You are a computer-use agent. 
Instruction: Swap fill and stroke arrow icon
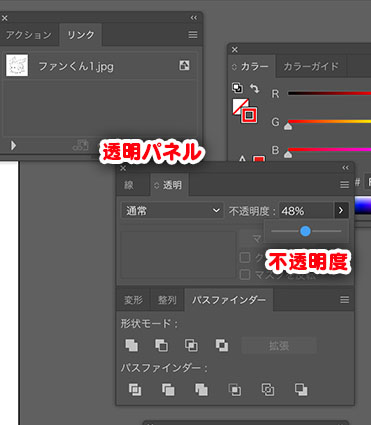pos(254,88)
